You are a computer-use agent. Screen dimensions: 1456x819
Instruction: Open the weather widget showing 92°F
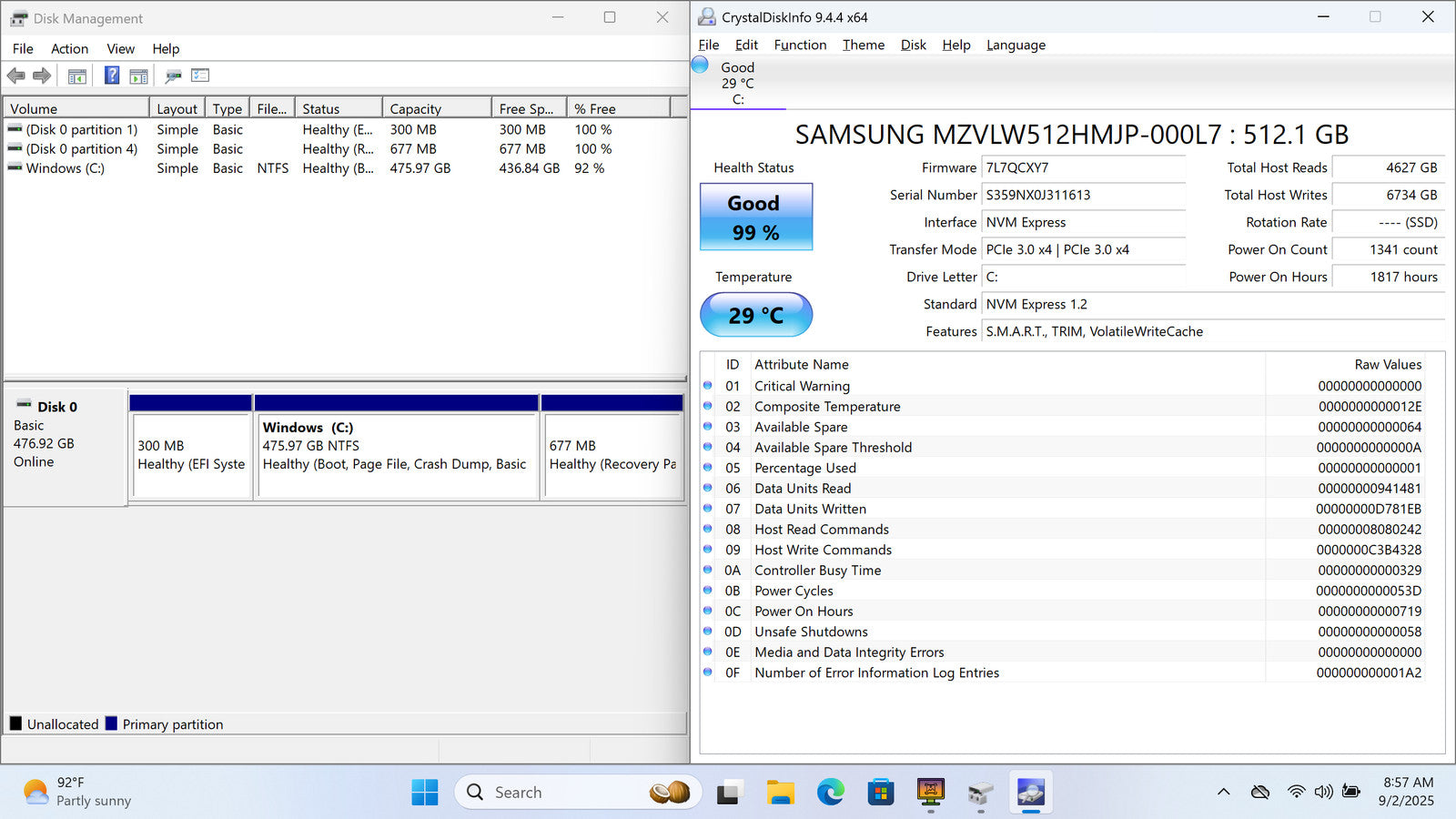point(77,792)
